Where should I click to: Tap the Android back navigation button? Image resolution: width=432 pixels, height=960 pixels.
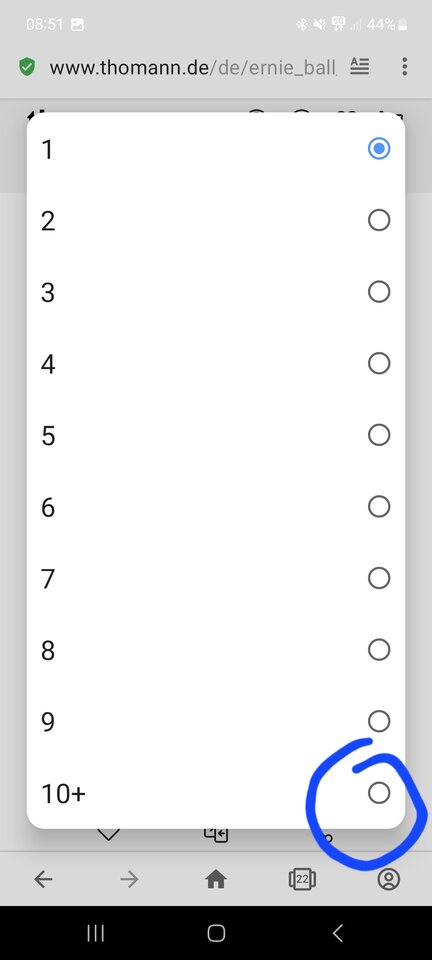pyautogui.click(x=337, y=933)
